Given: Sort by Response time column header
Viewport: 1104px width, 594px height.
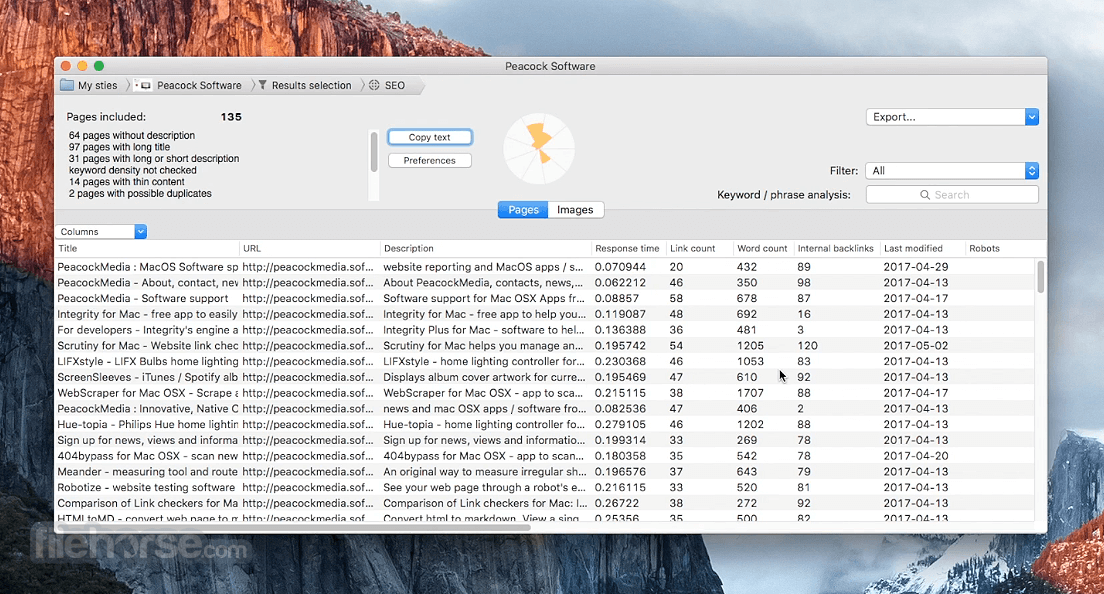Looking at the screenshot, I should (x=627, y=248).
